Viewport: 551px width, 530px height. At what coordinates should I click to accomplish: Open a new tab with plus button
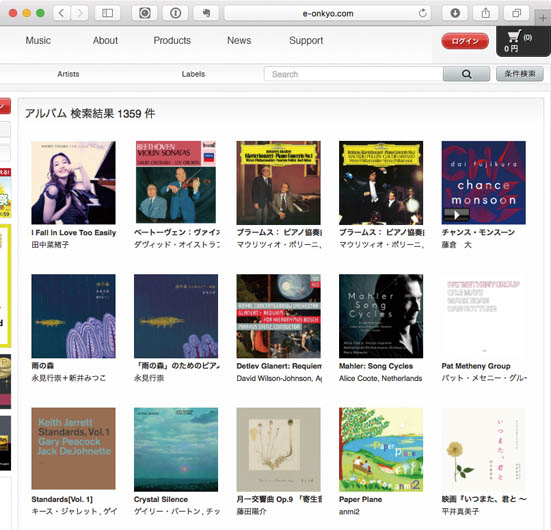click(543, 18)
